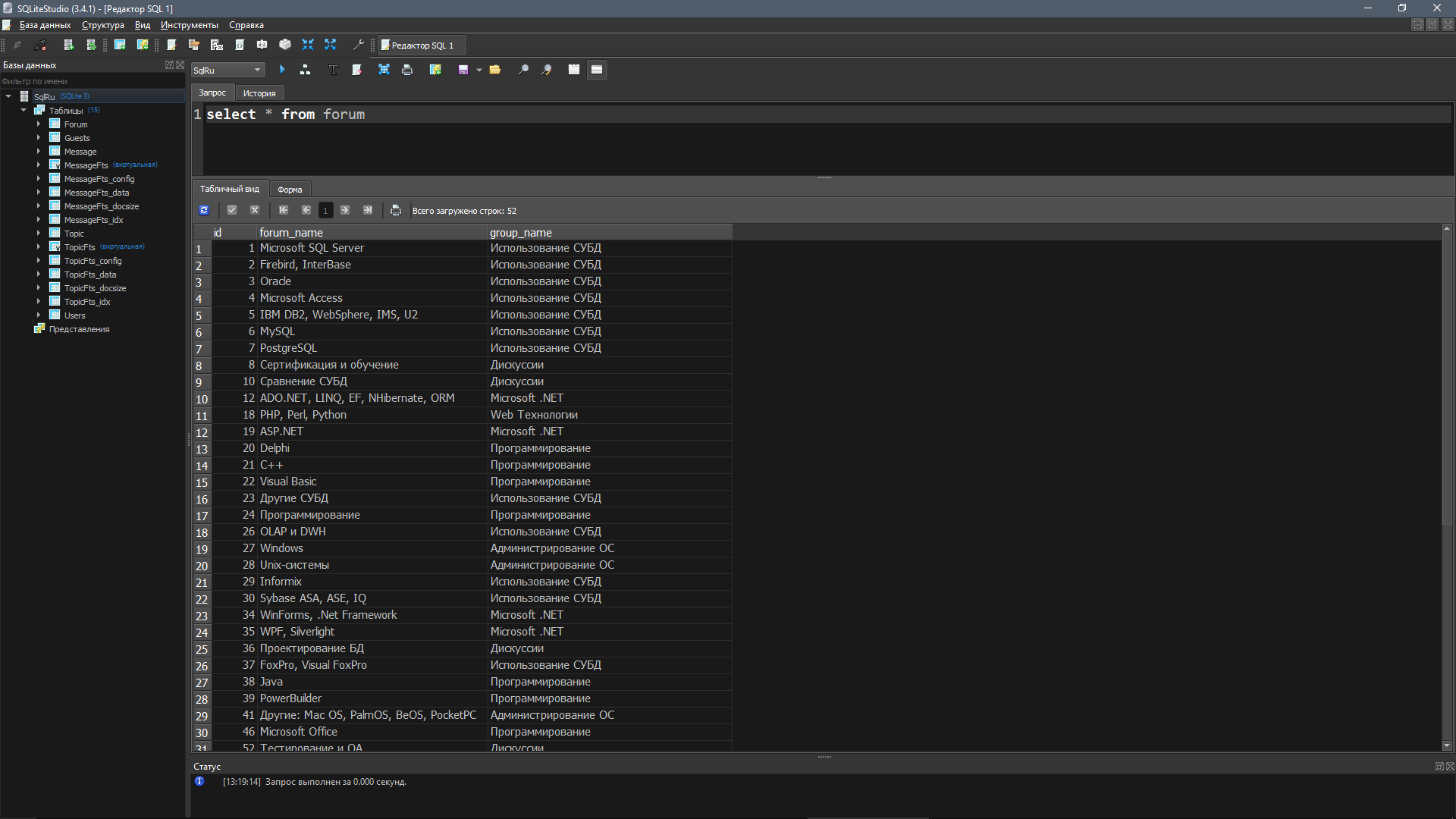Click the connect to database icon

point(17,45)
